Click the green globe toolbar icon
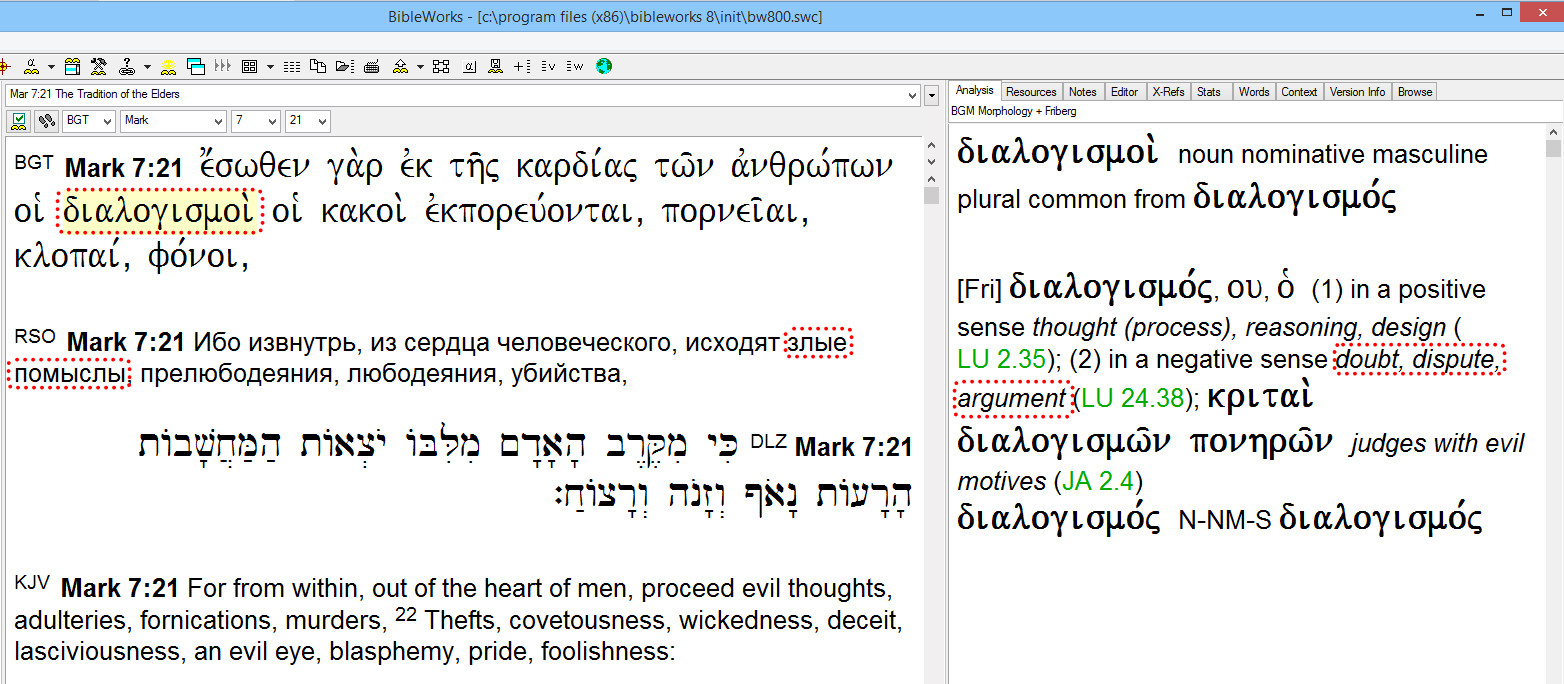The height and width of the screenshot is (684, 1564). pos(603,66)
